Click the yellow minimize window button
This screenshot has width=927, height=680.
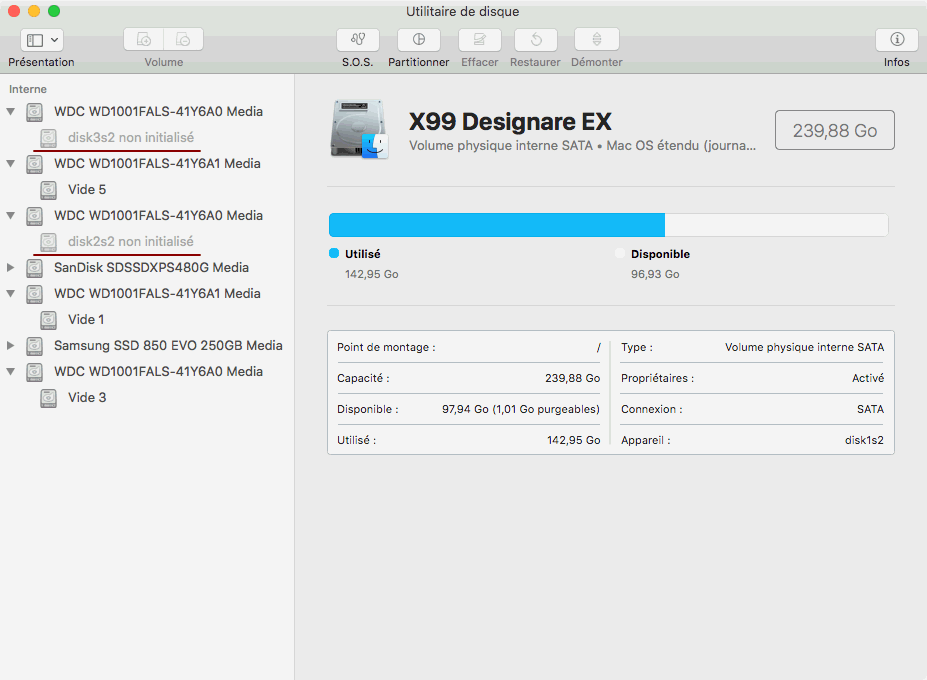tap(34, 11)
